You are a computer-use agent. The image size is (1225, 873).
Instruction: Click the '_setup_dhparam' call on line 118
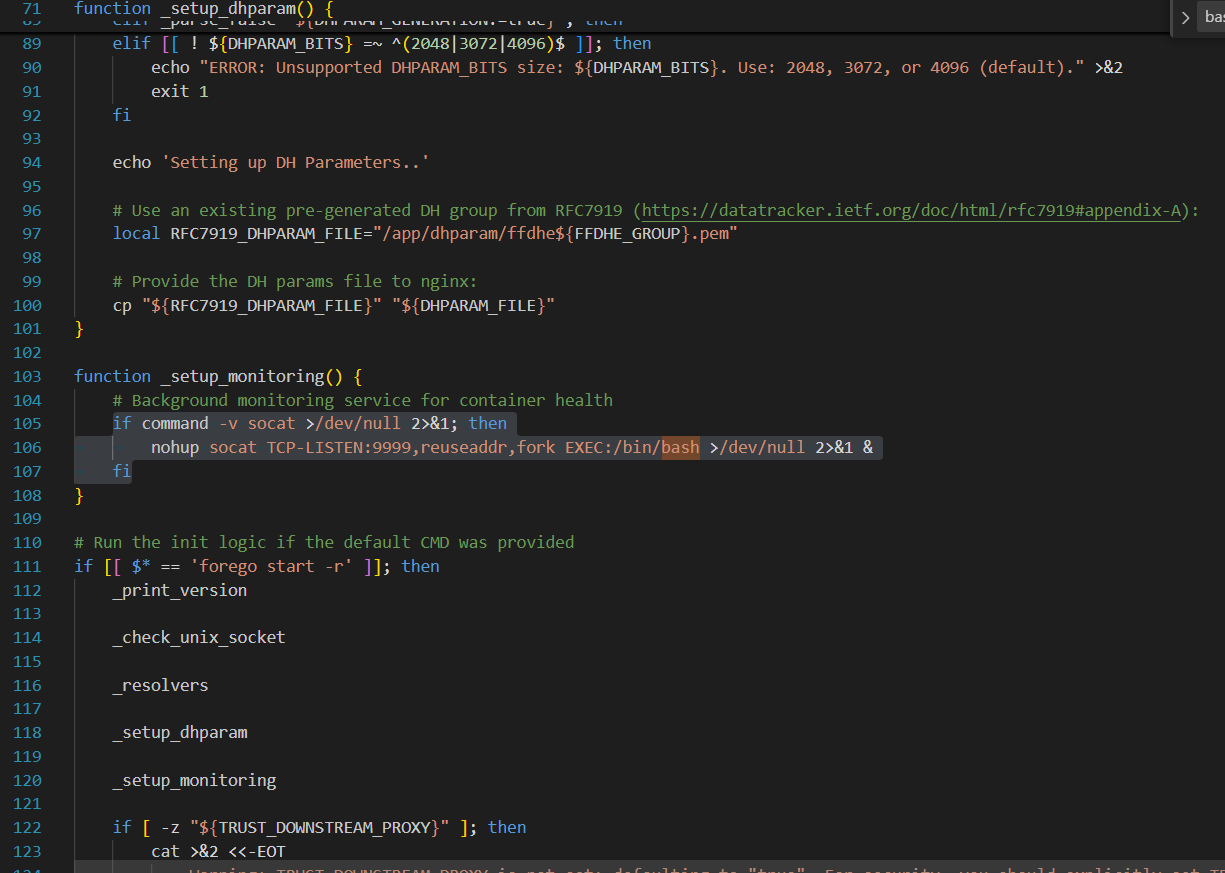tap(180, 732)
